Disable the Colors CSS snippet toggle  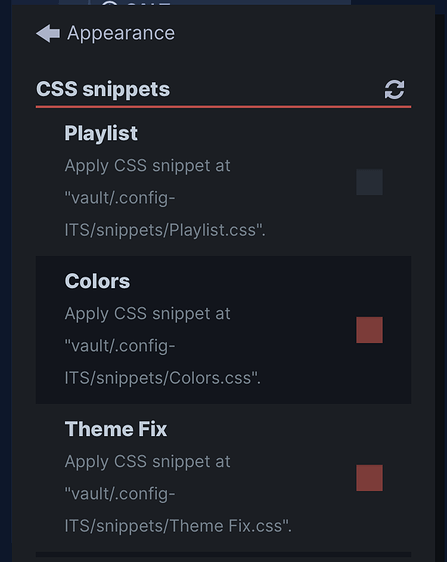coord(369,330)
